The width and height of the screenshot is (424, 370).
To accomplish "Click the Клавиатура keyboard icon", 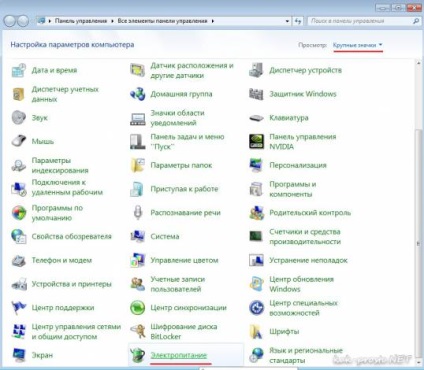I will pos(256,118).
